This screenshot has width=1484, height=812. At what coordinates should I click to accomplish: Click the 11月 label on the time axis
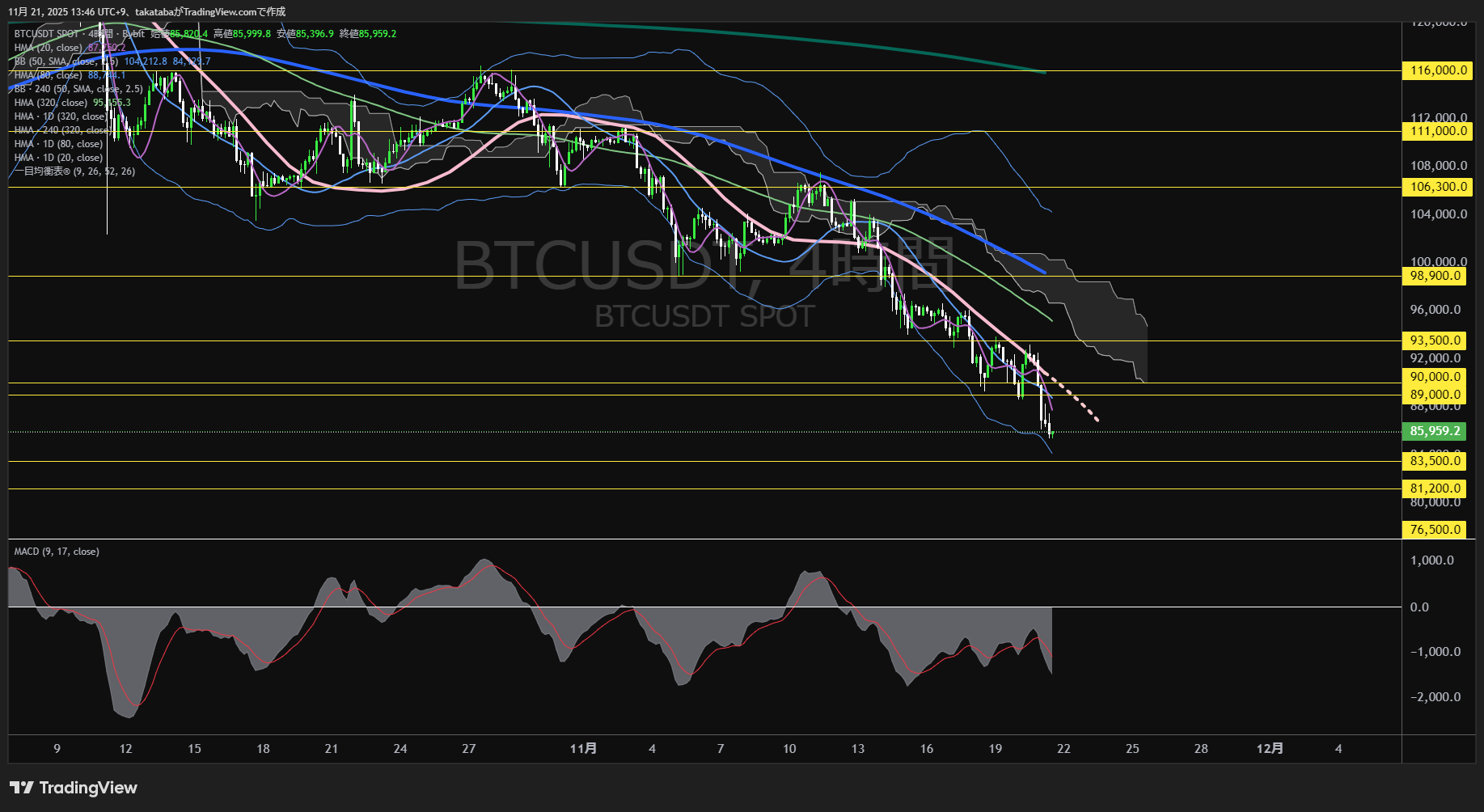(x=585, y=749)
